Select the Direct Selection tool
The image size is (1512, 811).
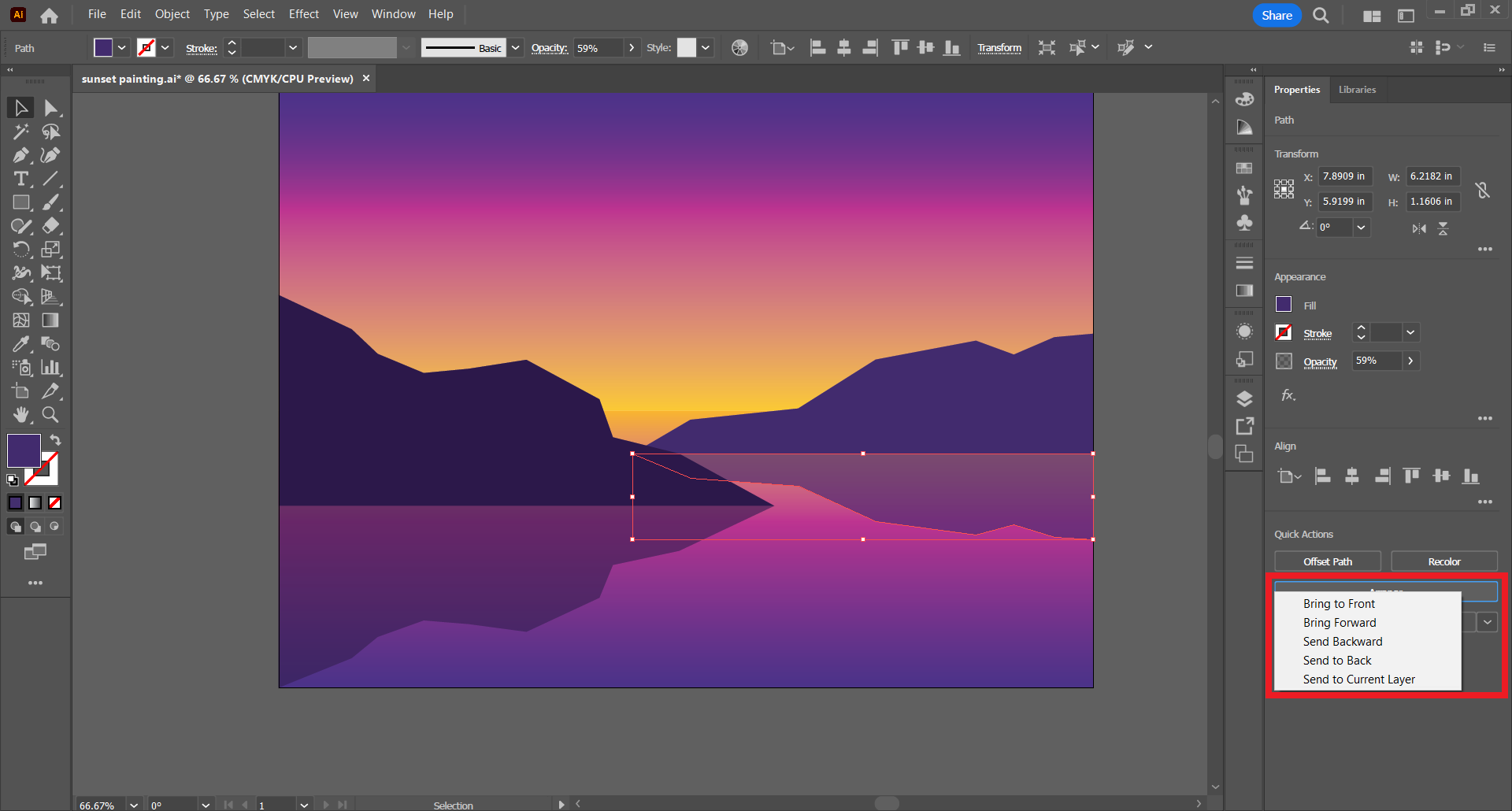coord(51,108)
